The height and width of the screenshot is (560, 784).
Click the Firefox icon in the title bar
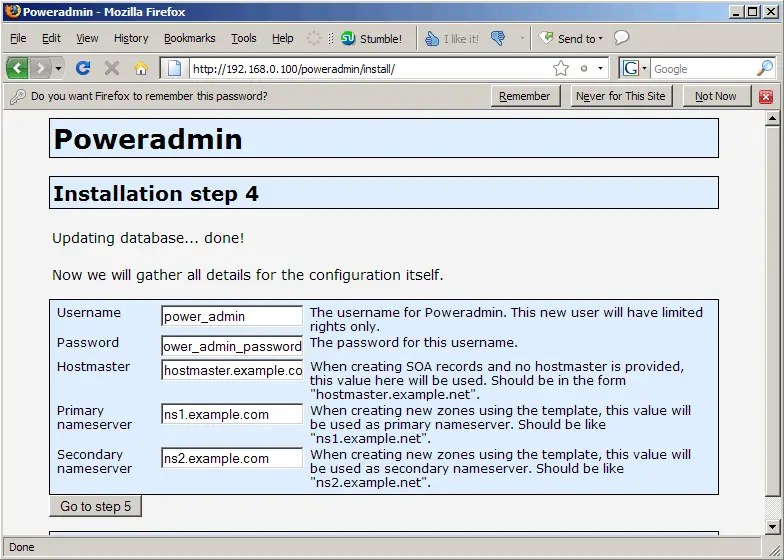pos(12,11)
